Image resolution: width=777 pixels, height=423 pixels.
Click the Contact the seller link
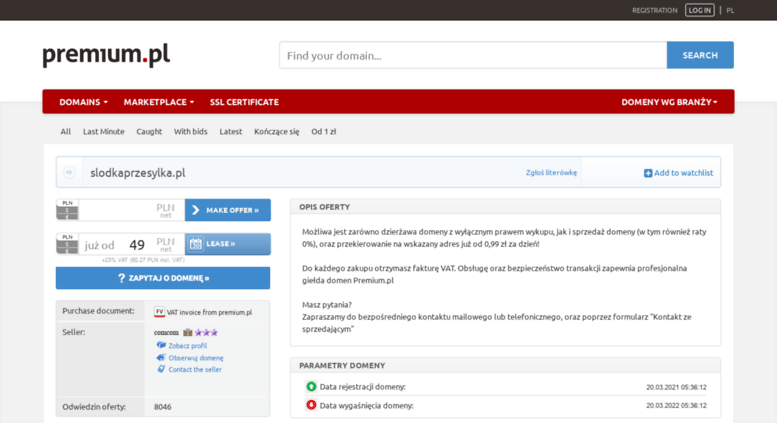195,370
